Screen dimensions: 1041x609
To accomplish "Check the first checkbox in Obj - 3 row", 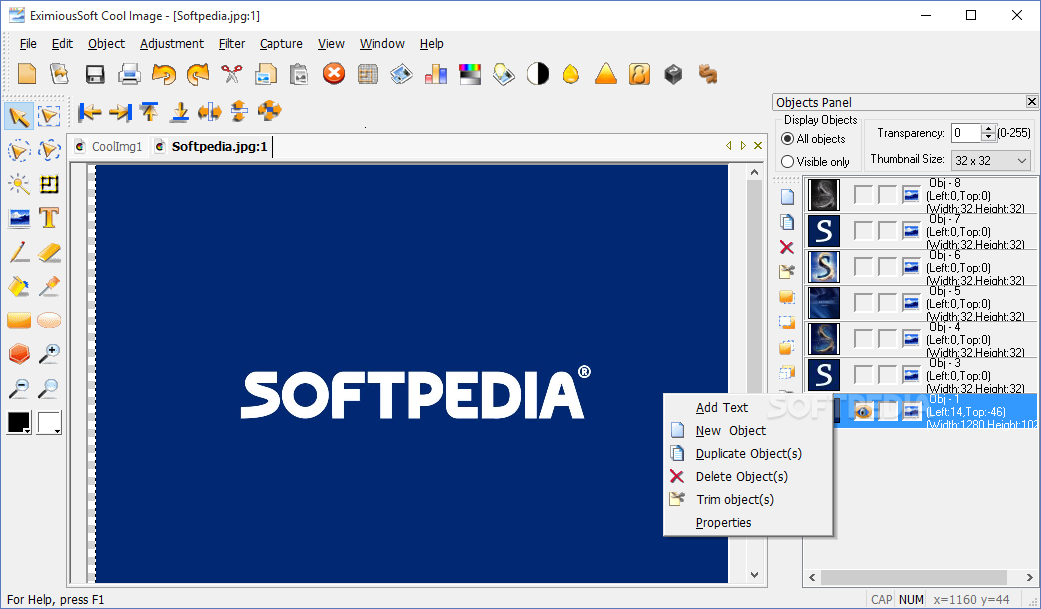I will point(863,375).
